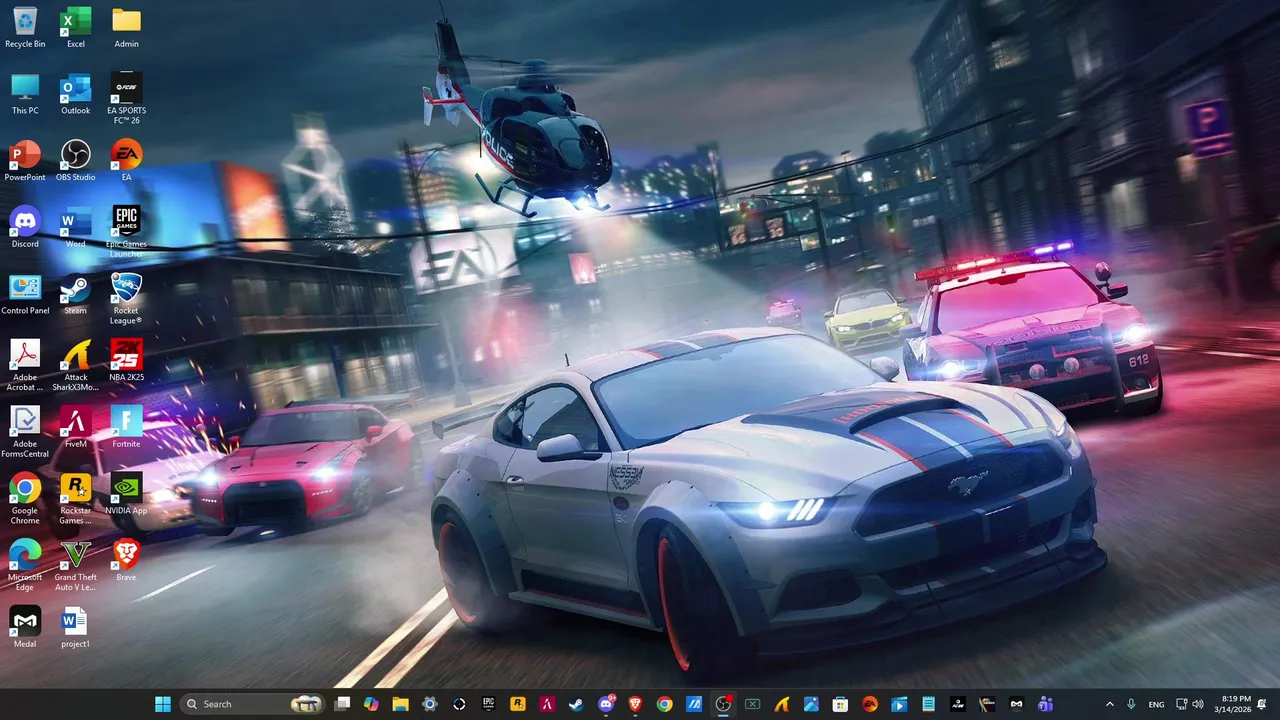Select the Control Panel desktop icon
The height and width of the screenshot is (720, 1280).
25,294
